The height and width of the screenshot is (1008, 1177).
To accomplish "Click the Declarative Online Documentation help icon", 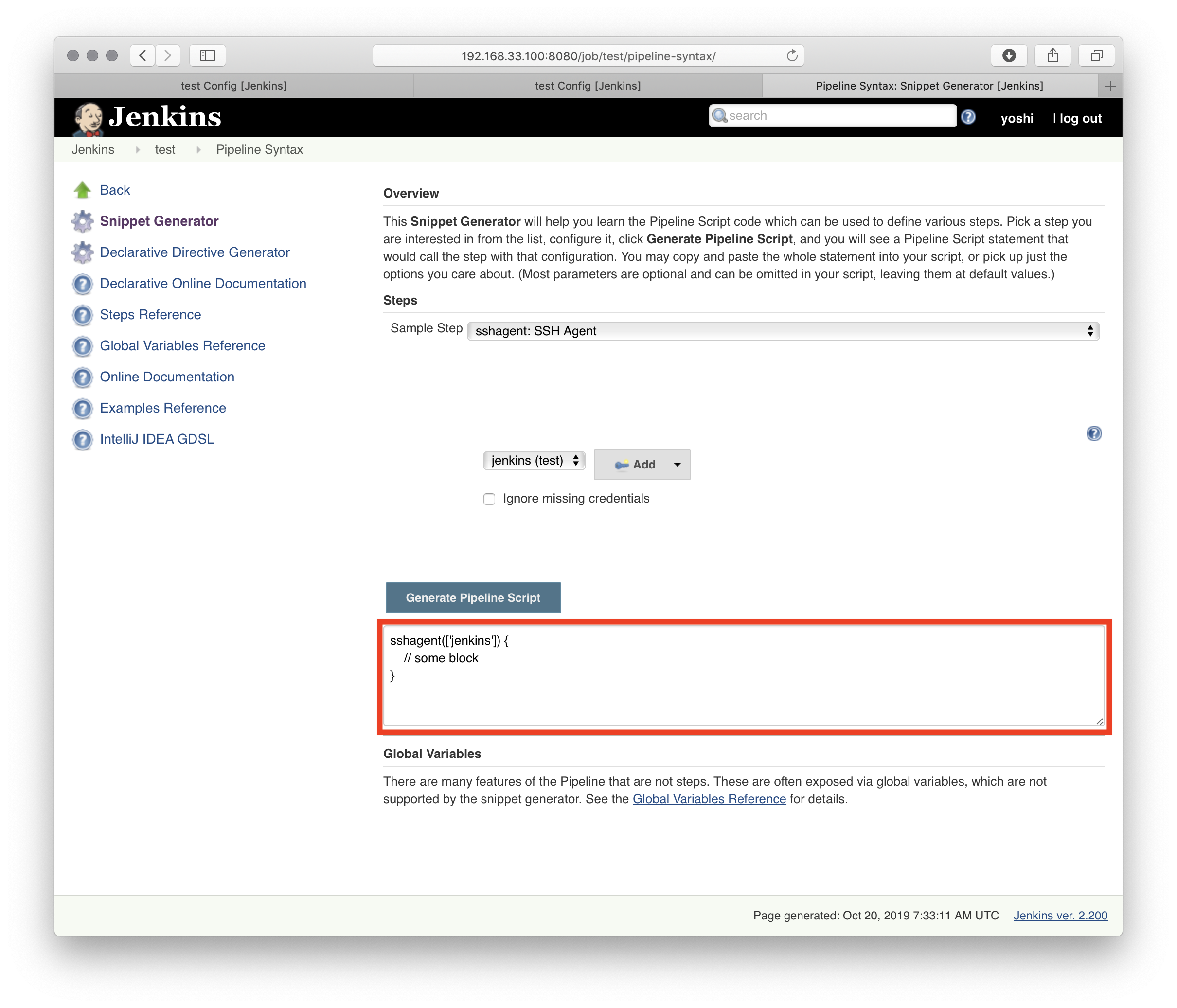I will 82,284.
